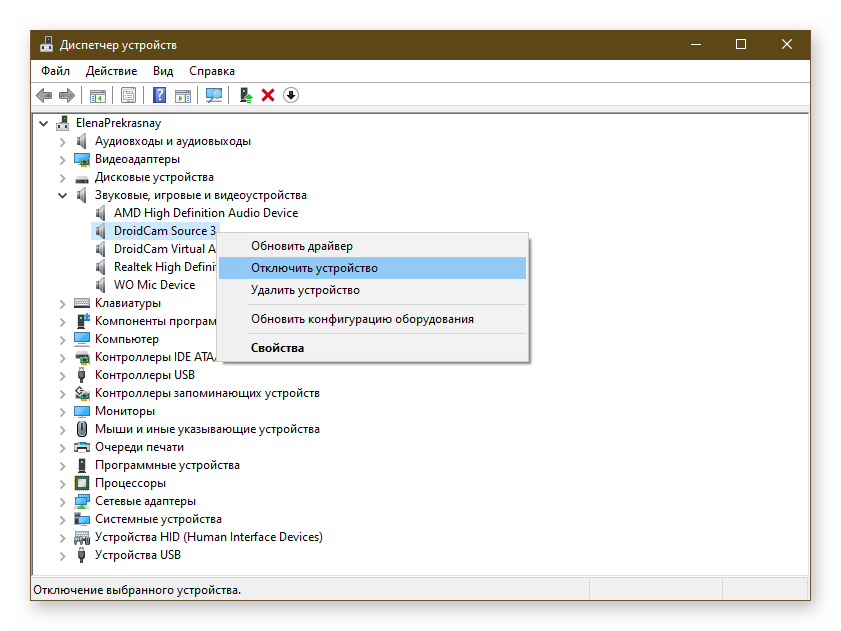The height and width of the screenshot is (631, 841).
Task: Expand Очереди печати category arrow
Action: tap(62, 447)
